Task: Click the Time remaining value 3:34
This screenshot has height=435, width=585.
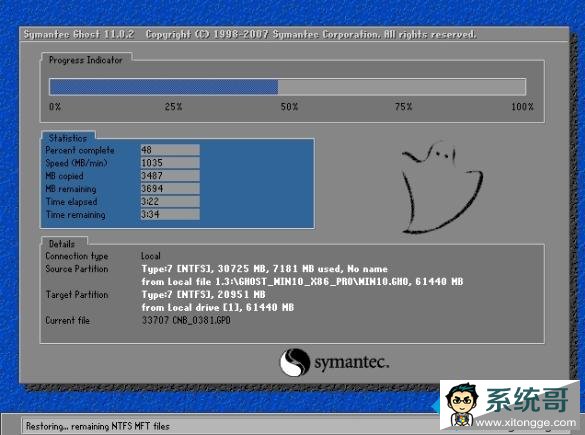Action: coord(170,214)
